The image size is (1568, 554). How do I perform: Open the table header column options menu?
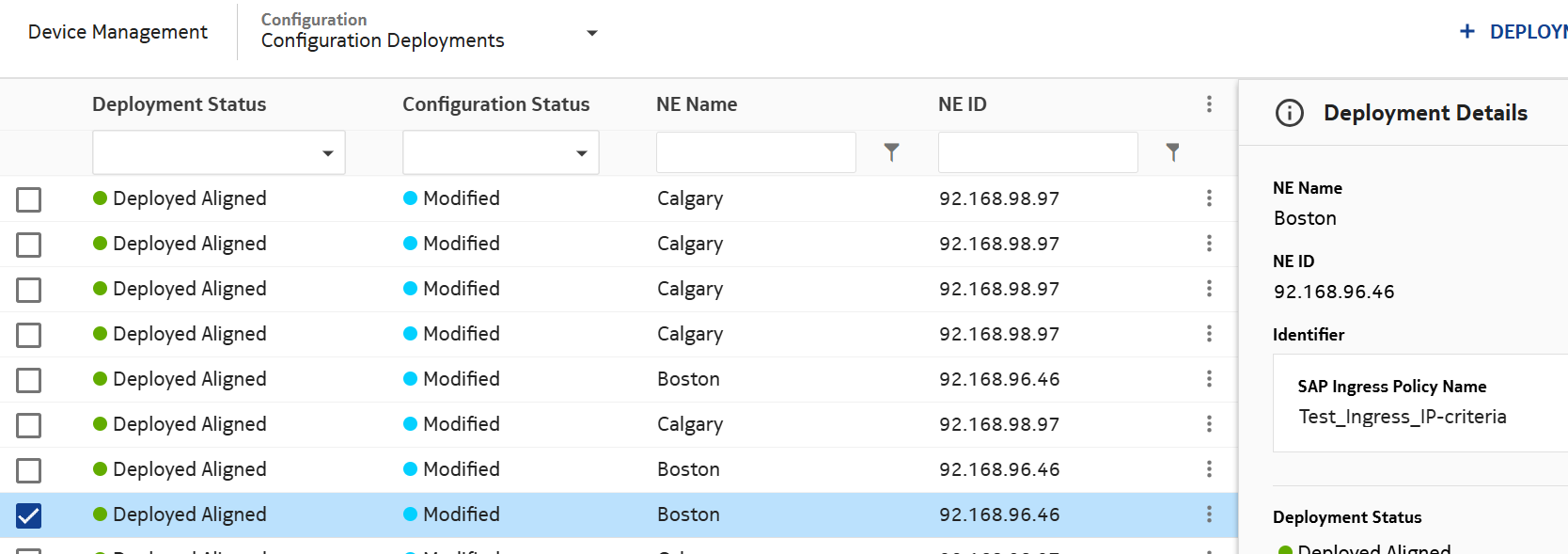1209,104
